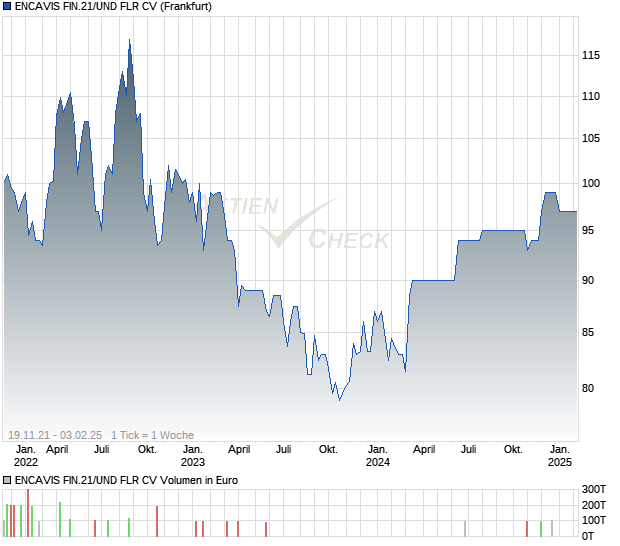Click the 'Jan. 2023' time axis label
Screen dimensions: 620x546
[x=193, y=455]
